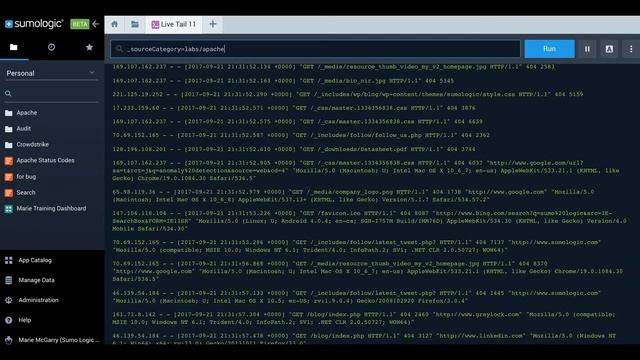Viewport: 640px width, 360px height.
Task: Open the Apache Status Codes saved search
Action: [45, 160]
